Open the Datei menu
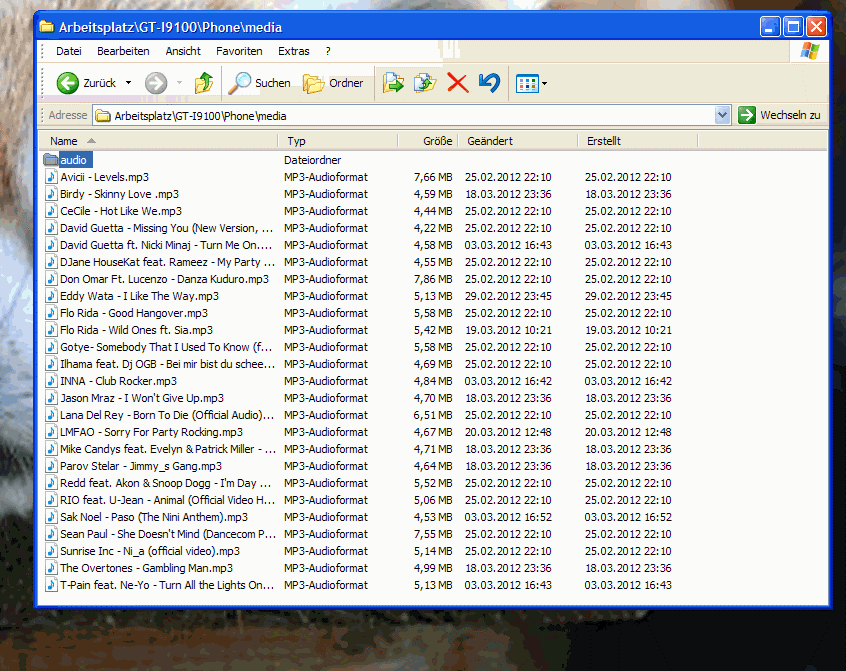The image size is (846, 671). 69,51
